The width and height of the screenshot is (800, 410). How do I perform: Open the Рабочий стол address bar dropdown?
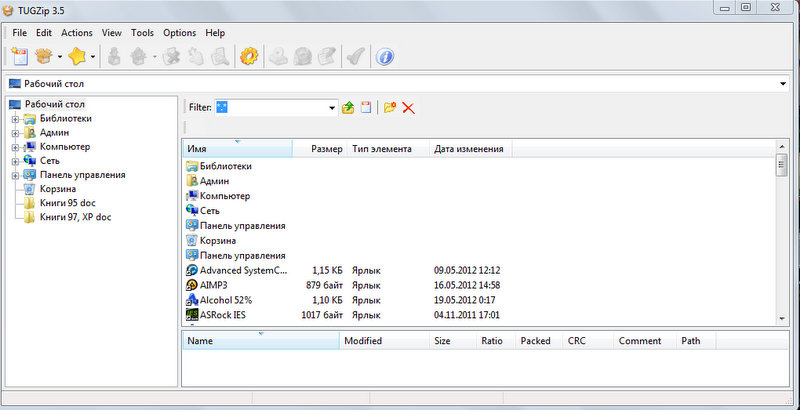click(x=783, y=84)
